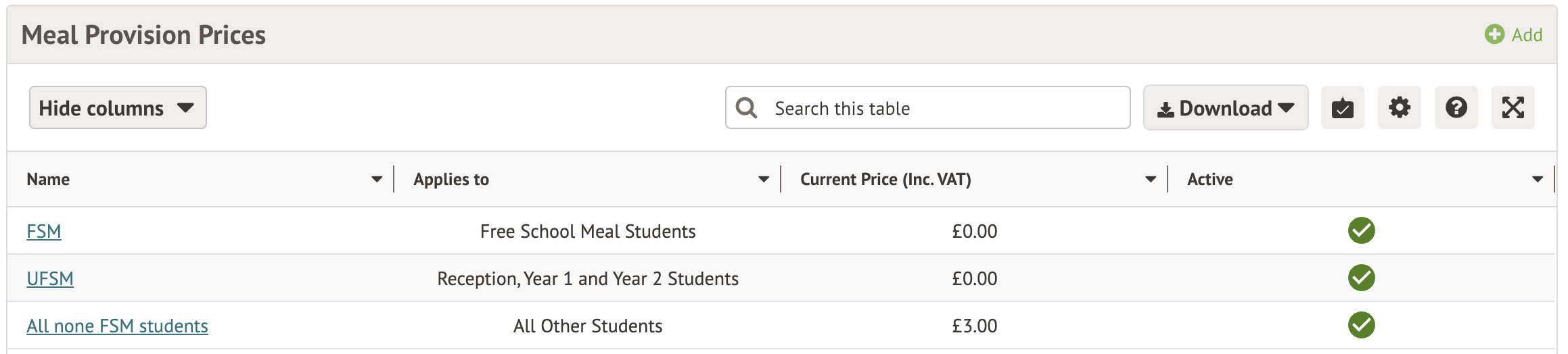Click the green plus Add icon

pyautogui.click(x=1494, y=34)
